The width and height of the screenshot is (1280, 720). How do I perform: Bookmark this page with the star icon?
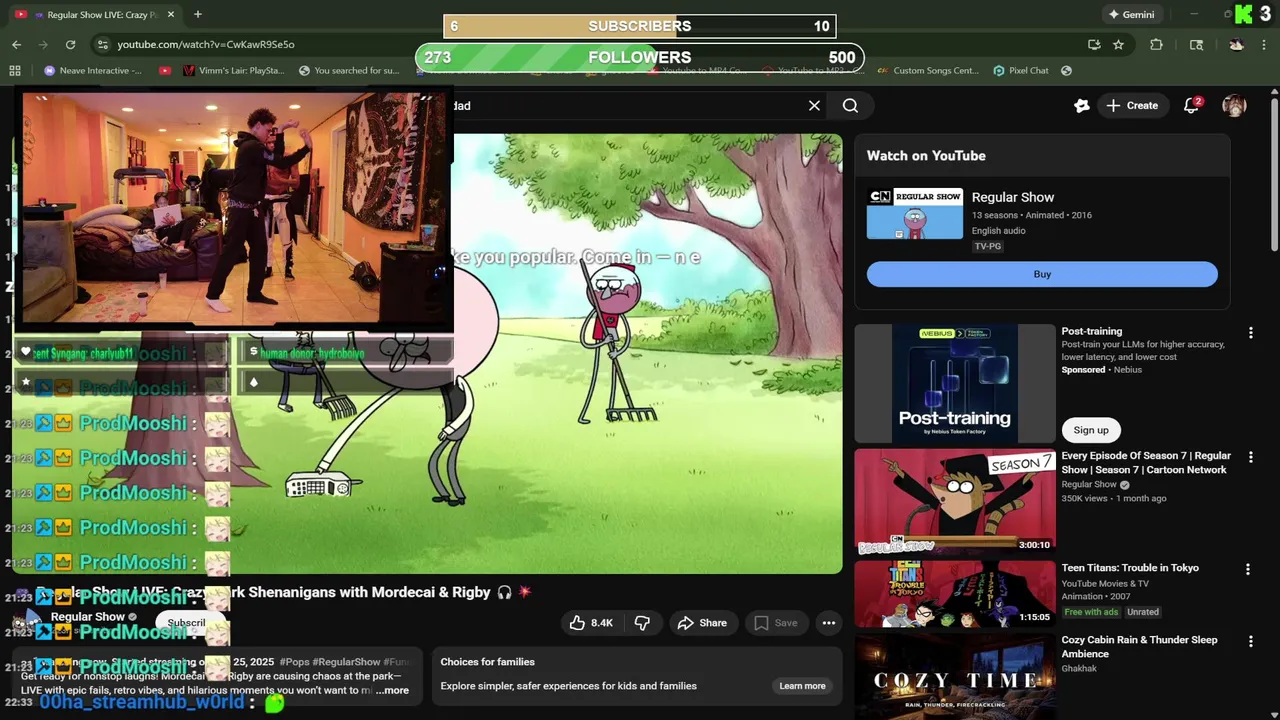pos(1118,44)
